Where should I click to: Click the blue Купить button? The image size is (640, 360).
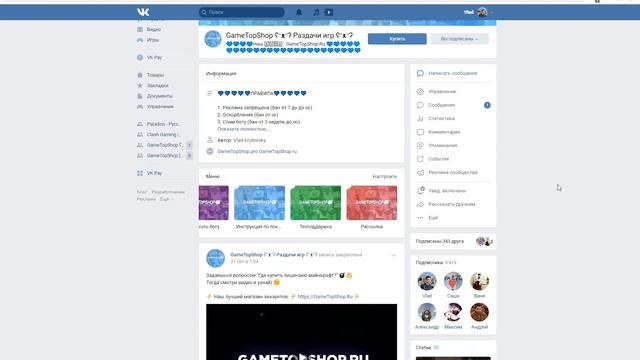pyautogui.click(x=397, y=39)
